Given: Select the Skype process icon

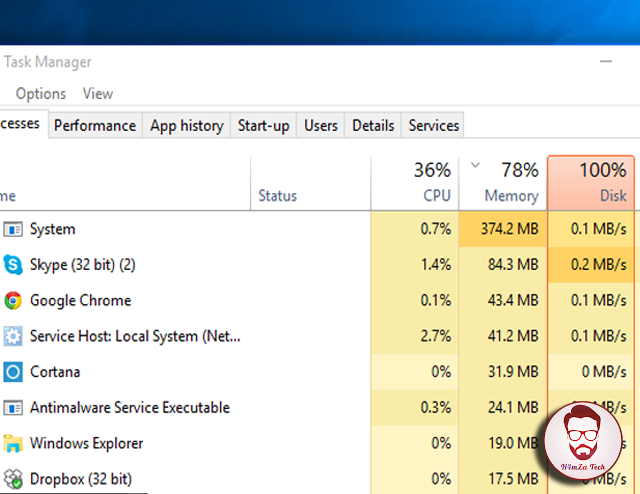Looking at the screenshot, I should pos(13,265).
